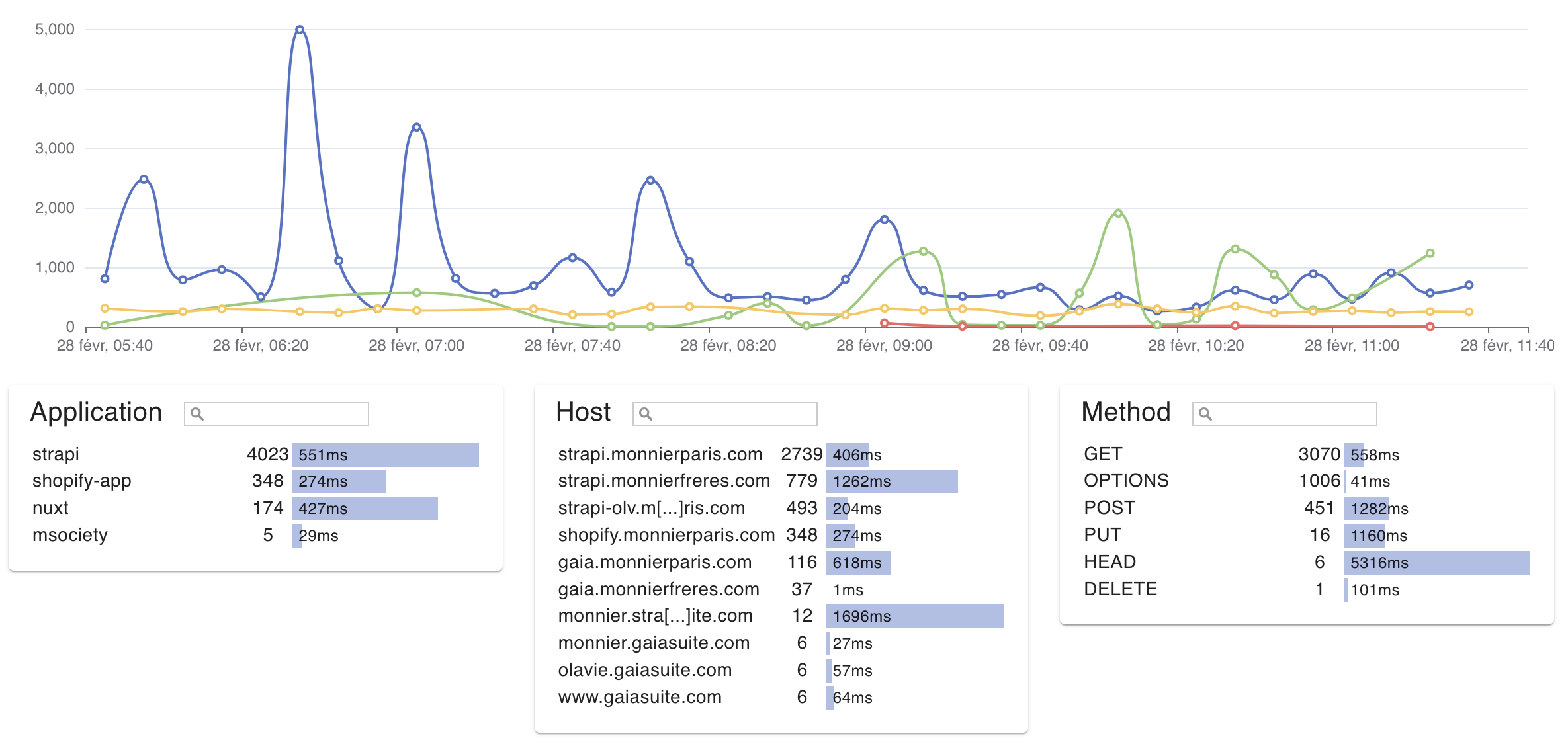Filter by host monnier.gaiasuite.com
This screenshot has height=746, width=1568.
(781, 643)
